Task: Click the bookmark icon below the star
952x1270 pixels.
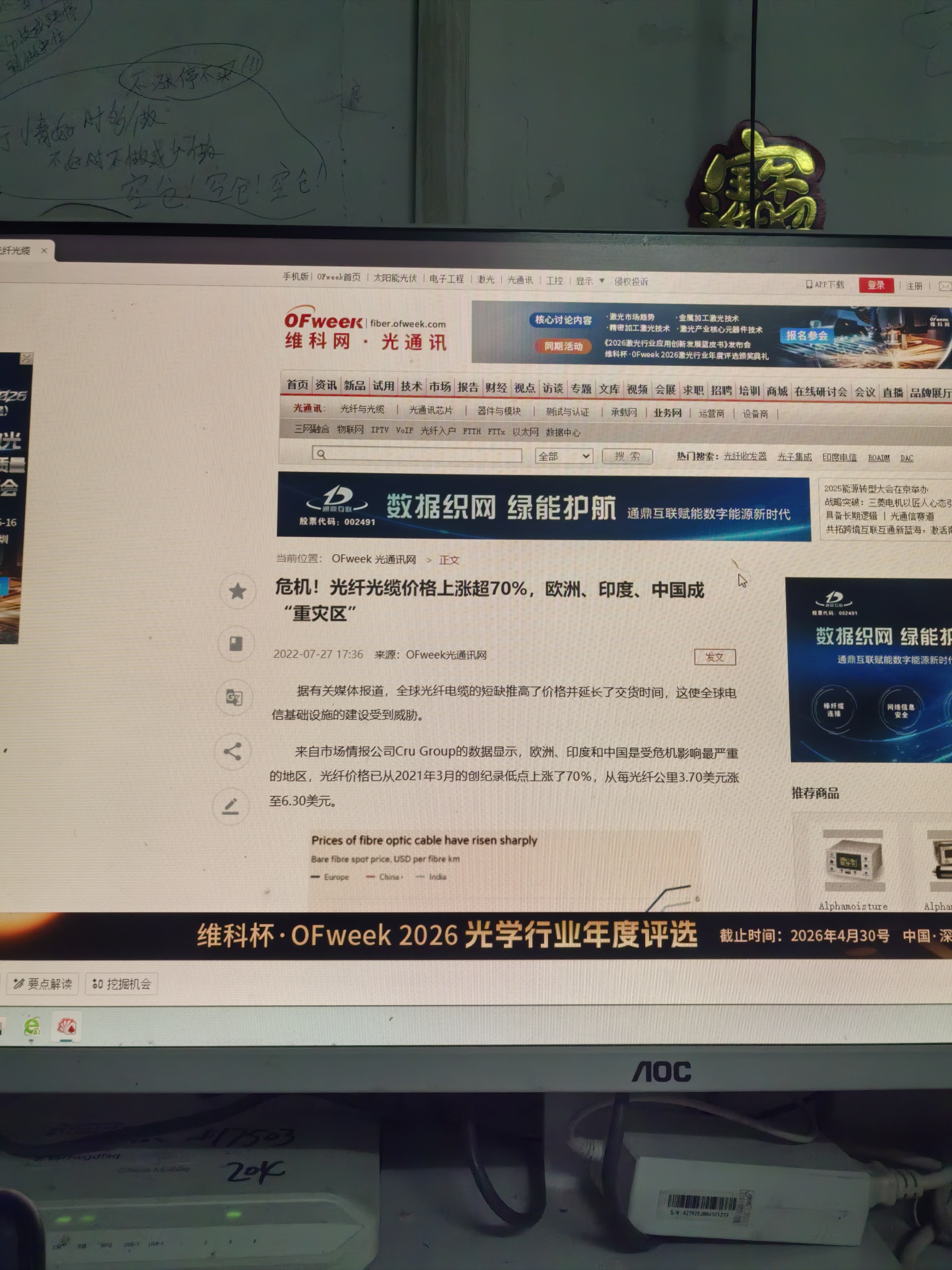Action: (236, 644)
